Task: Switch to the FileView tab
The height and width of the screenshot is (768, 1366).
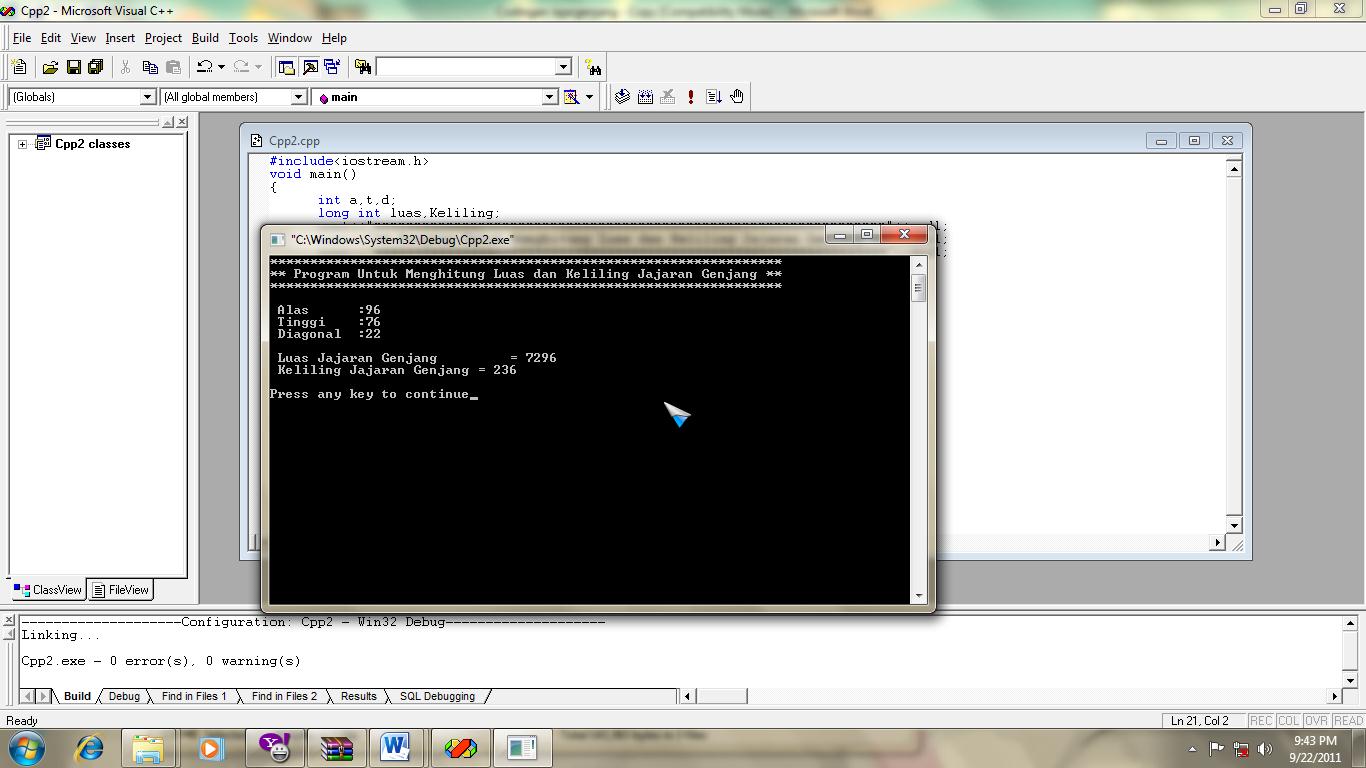Action: [x=120, y=590]
